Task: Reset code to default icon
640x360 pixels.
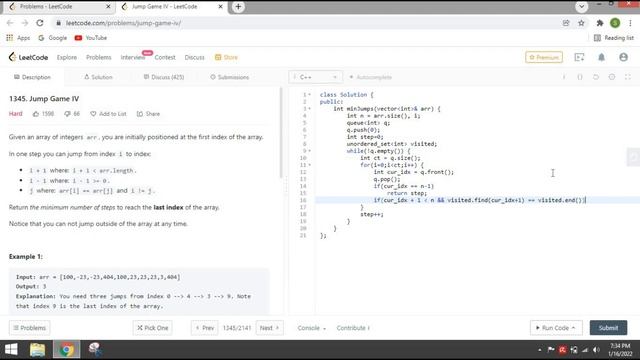Action: [x=596, y=77]
